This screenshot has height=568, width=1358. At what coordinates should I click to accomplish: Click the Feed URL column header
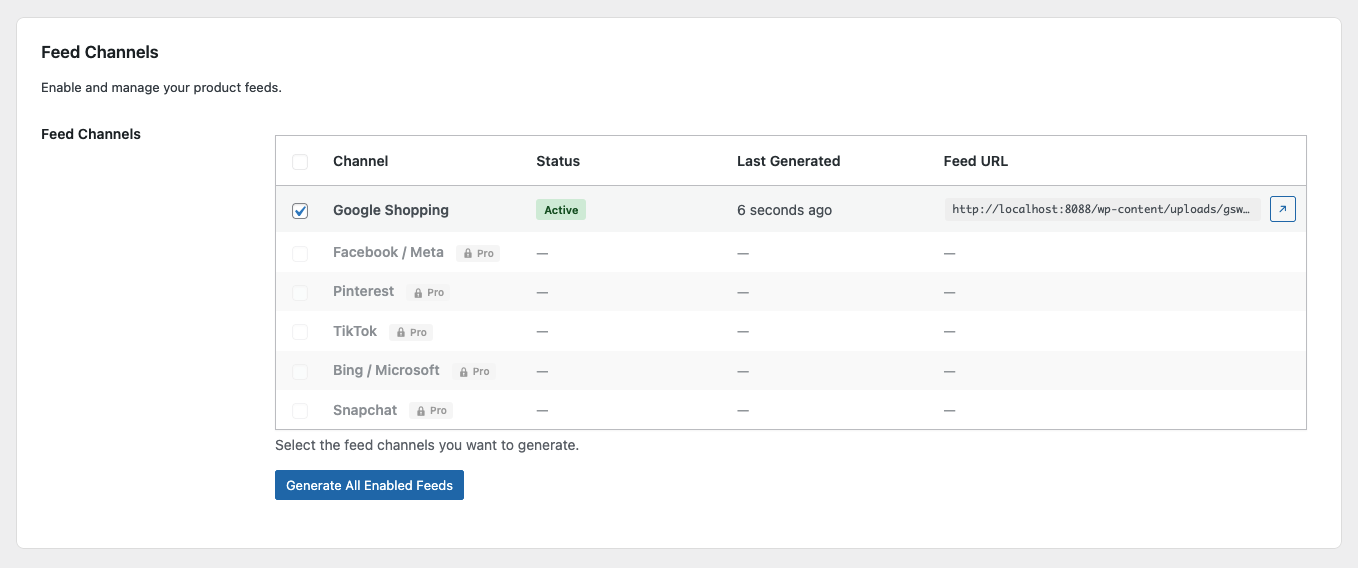click(x=976, y=161)
